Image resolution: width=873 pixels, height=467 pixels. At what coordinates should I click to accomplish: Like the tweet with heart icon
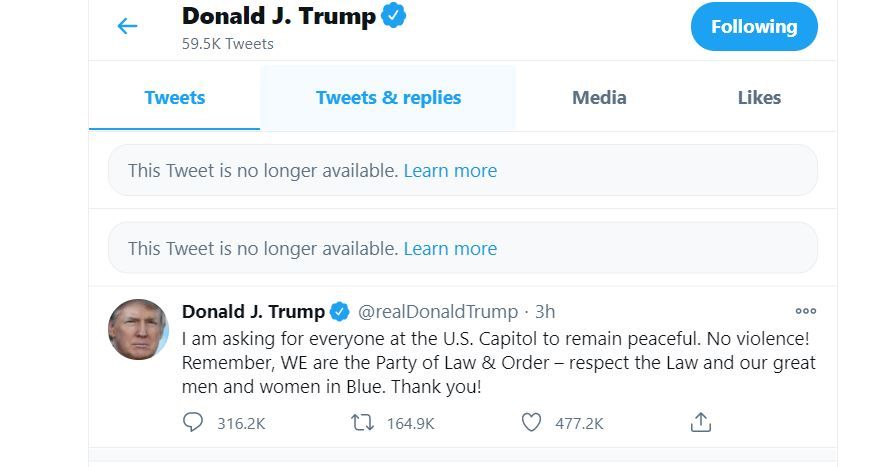tap(531, 423)
